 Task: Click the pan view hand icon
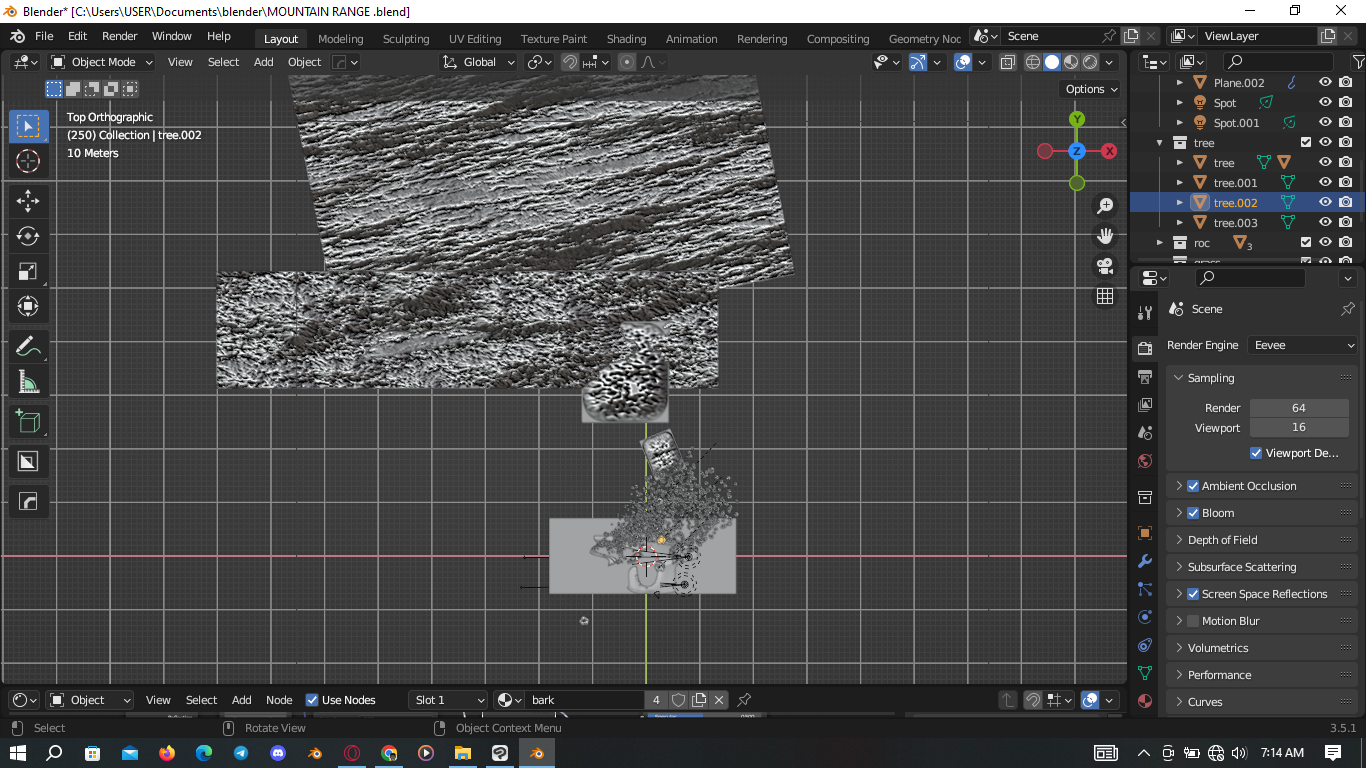point(1105,236)
